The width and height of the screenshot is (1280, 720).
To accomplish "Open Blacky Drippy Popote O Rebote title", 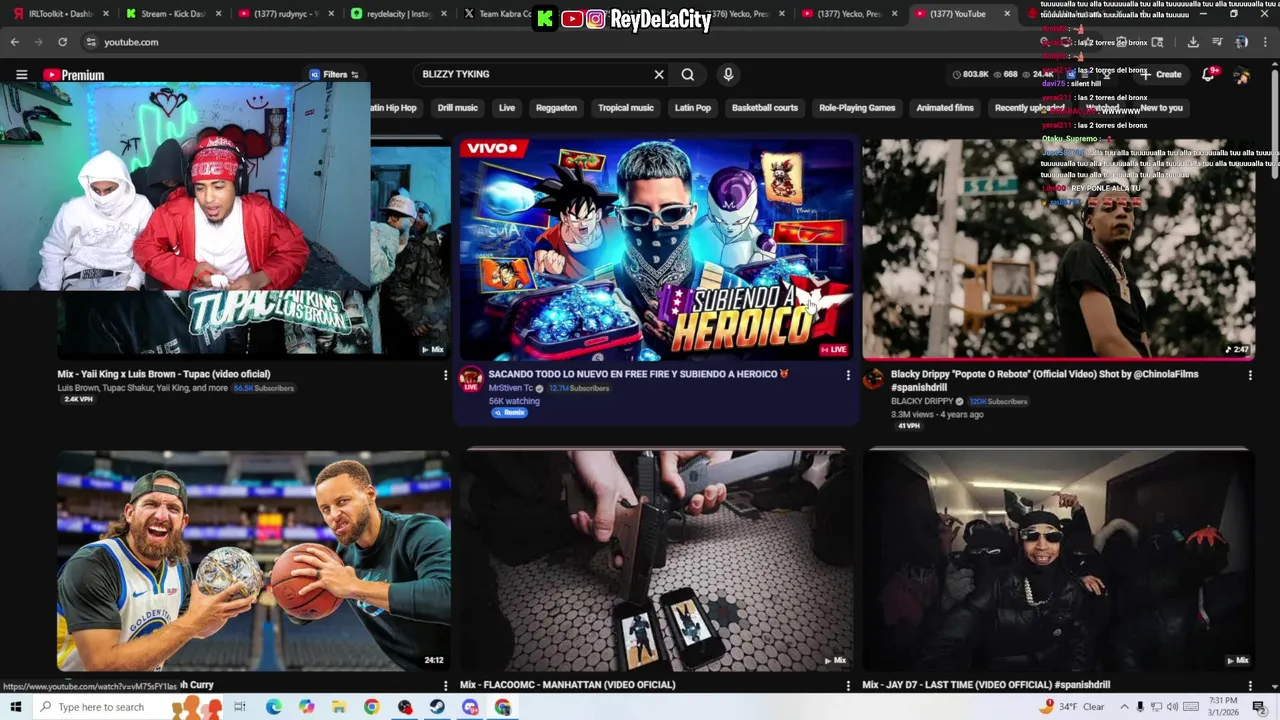I will (1044, 380).
